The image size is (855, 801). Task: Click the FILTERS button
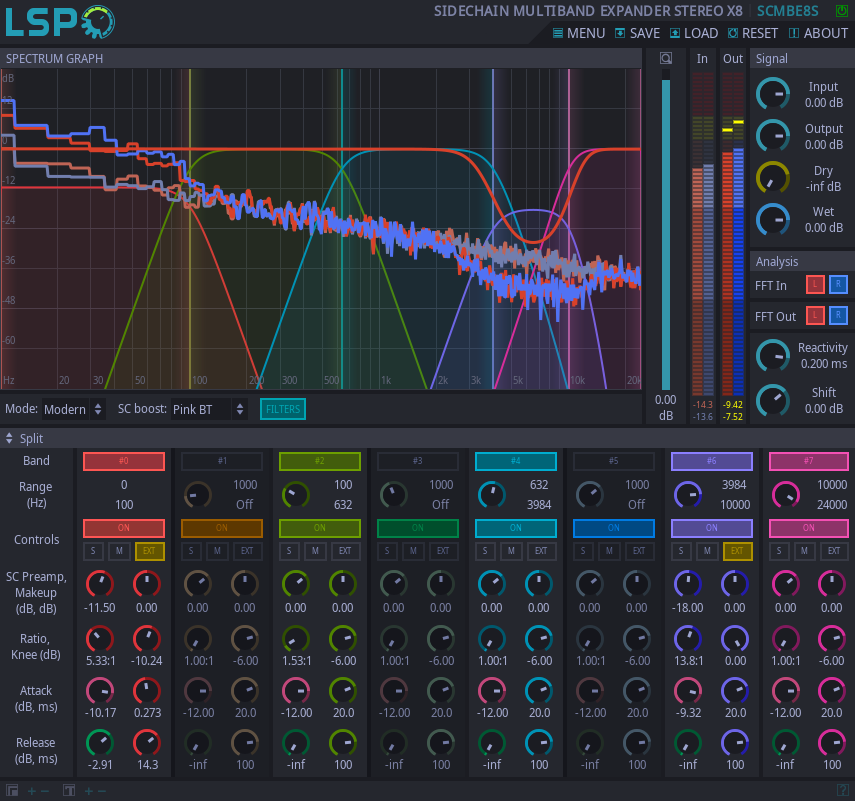(x=283, y=409)
